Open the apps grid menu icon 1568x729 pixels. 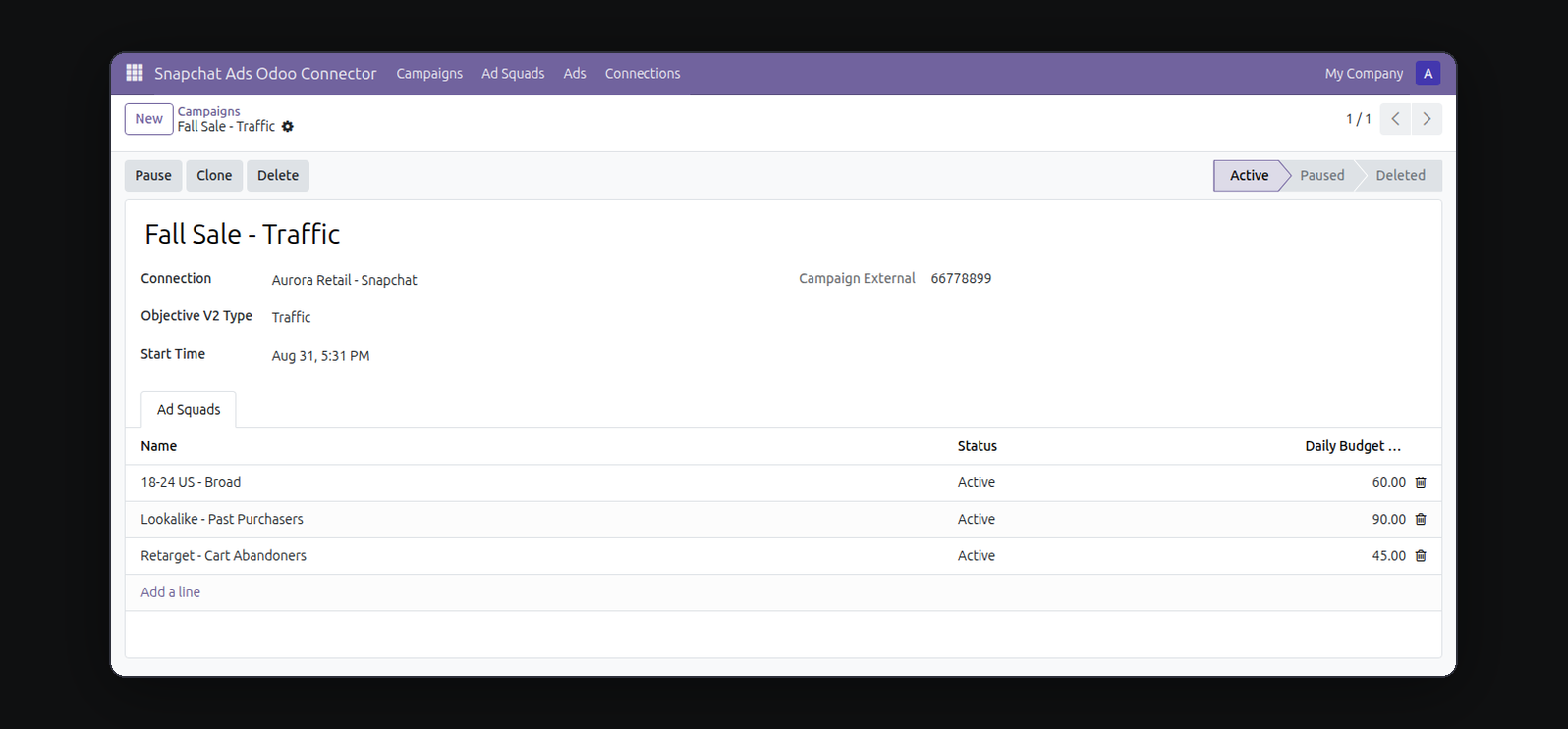click(135, 73)
